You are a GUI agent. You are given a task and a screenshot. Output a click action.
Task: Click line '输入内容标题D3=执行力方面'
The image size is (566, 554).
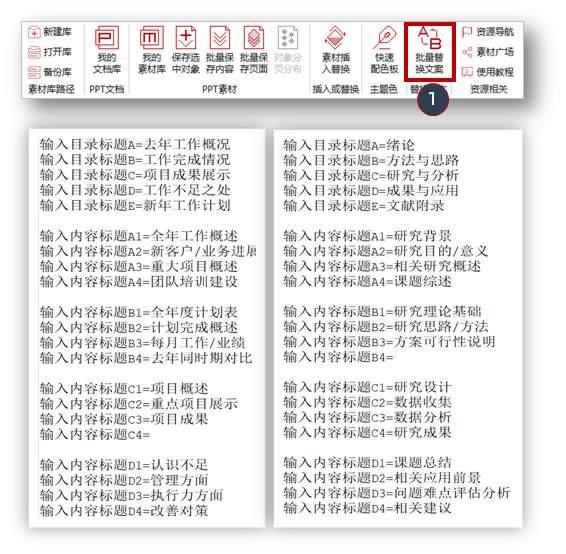[x=131, y=495]
